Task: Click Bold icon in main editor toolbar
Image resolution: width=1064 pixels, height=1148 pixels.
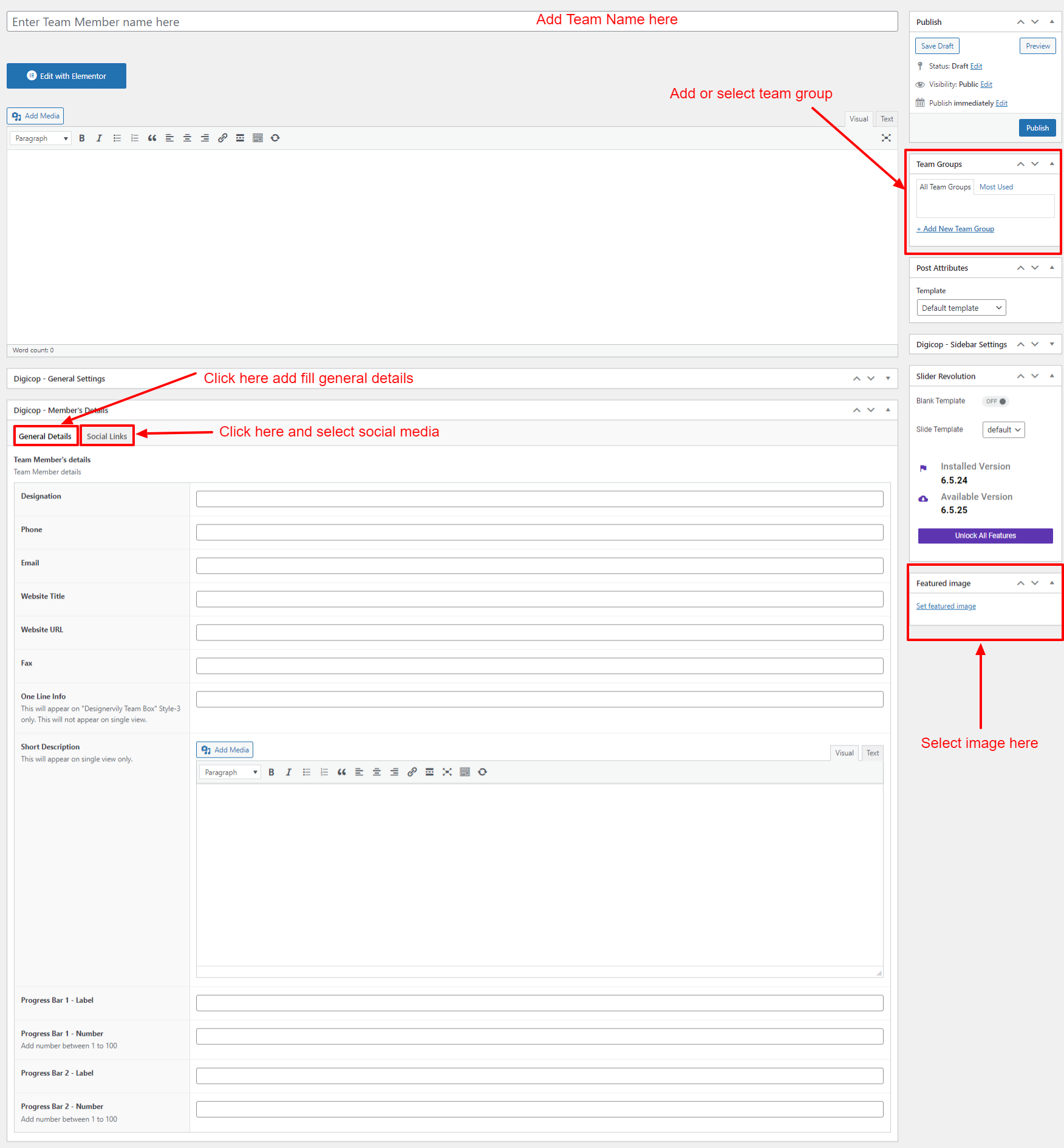Action: click(82, 138)
